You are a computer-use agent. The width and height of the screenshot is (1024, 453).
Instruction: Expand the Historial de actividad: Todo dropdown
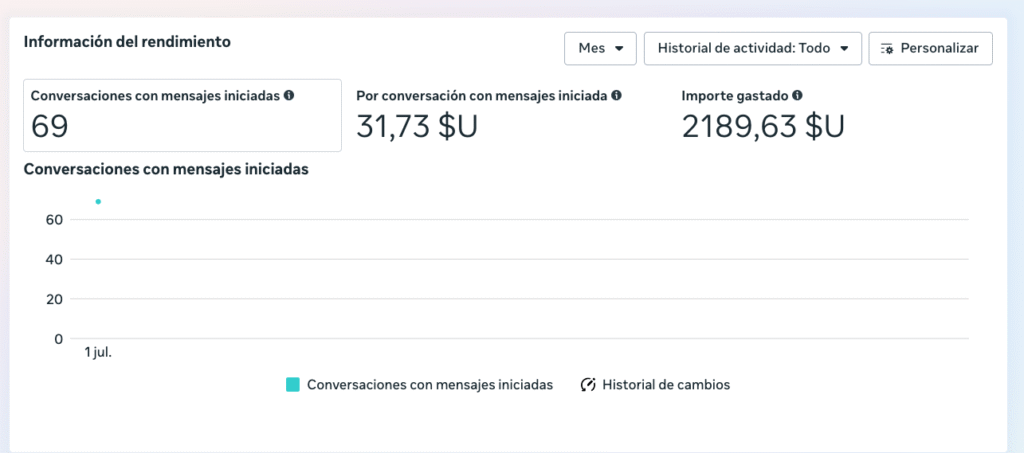tap(752, 48)
